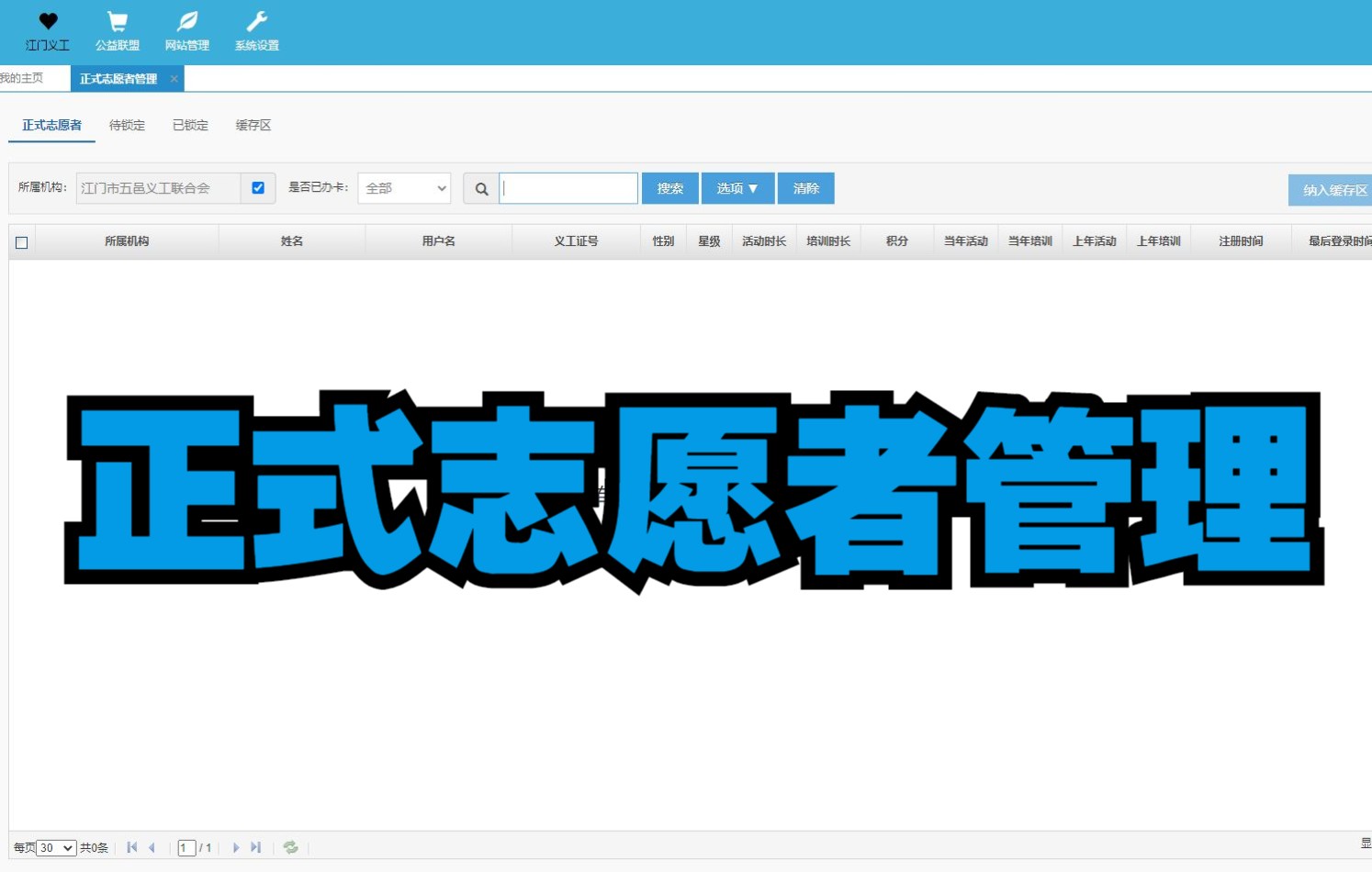
Task: Sort by 当年培训 column header
Action: (1030, 241)
